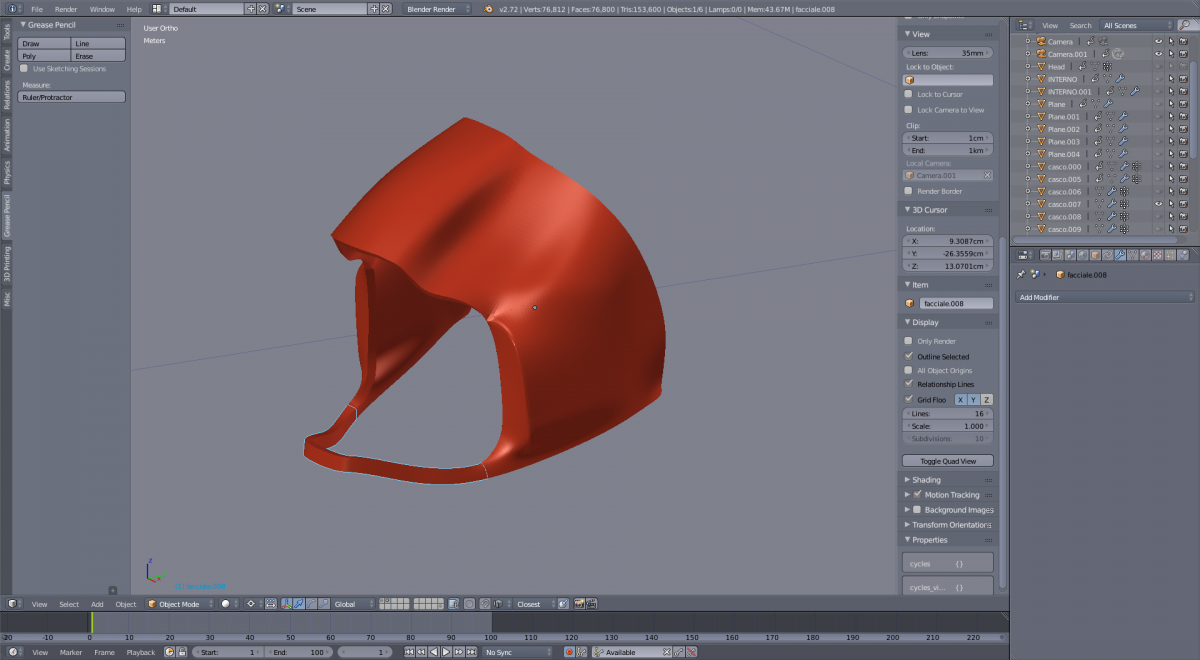Open the Modifiers wrench properties tab

[1120, 255]
